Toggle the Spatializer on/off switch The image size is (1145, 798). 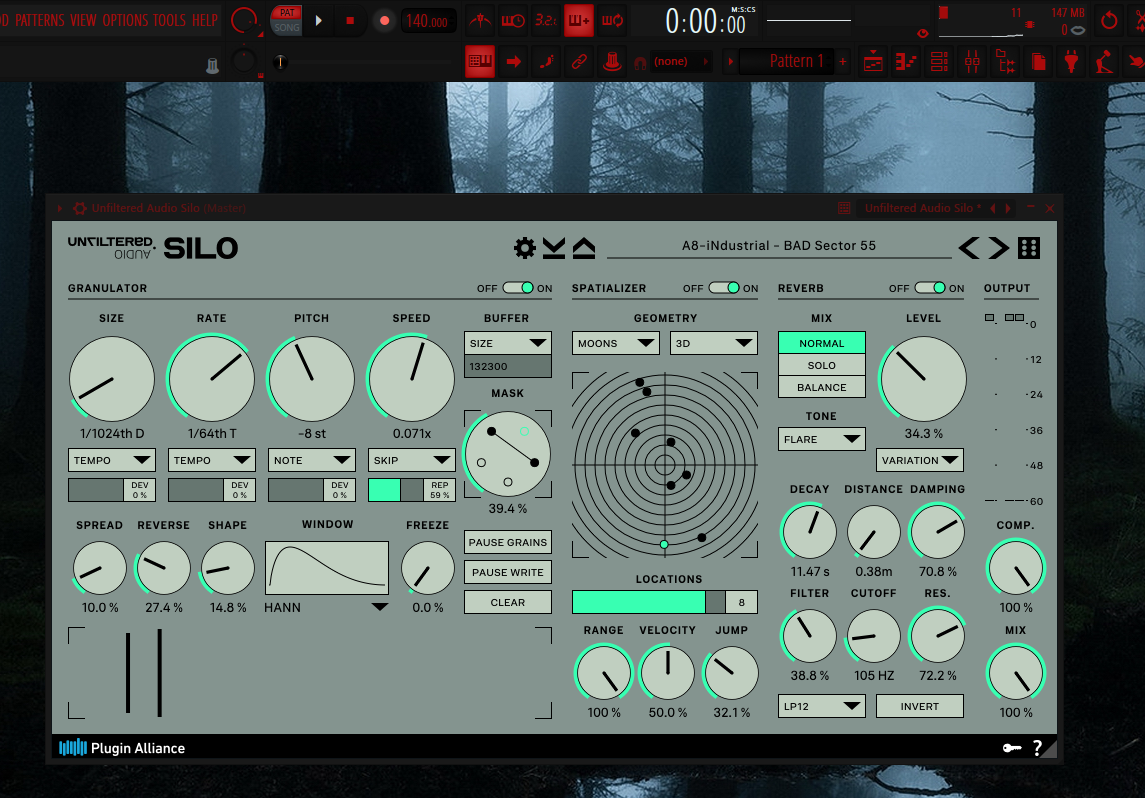click(724, 288)
